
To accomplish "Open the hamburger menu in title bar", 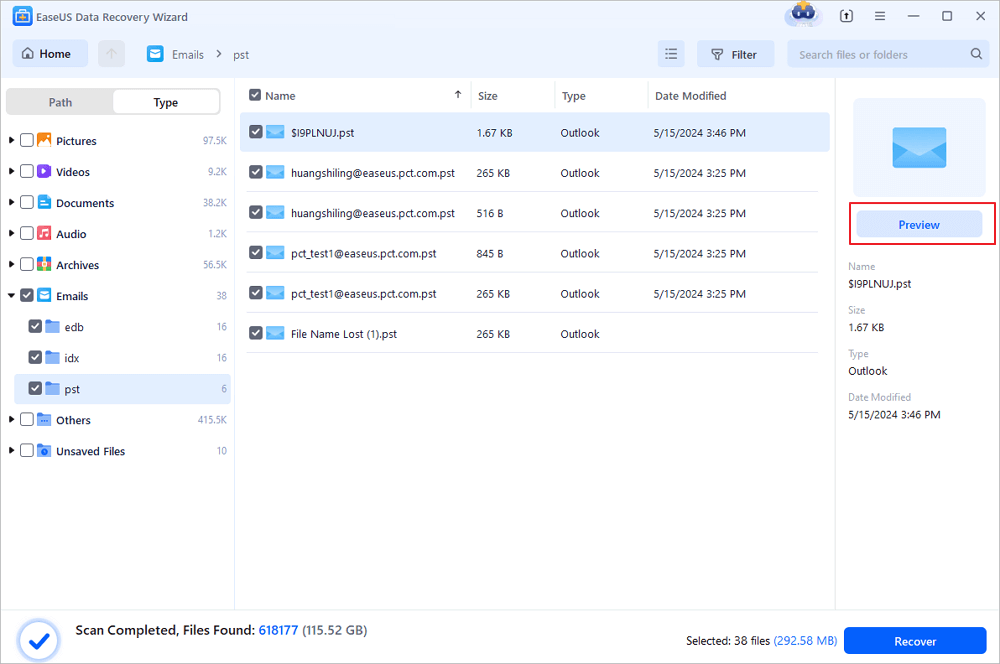I will point(880,17).
